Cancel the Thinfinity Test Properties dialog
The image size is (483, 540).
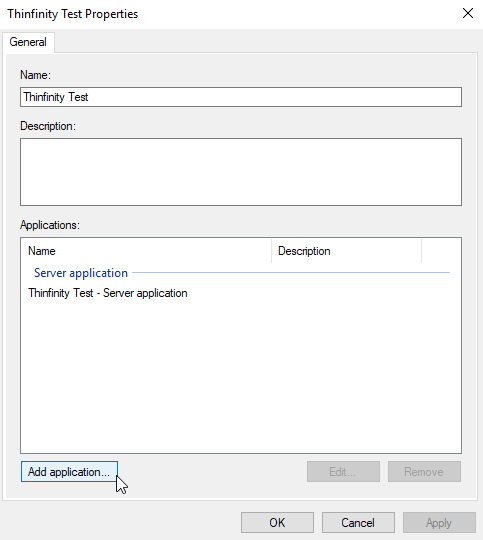point(358,522)
